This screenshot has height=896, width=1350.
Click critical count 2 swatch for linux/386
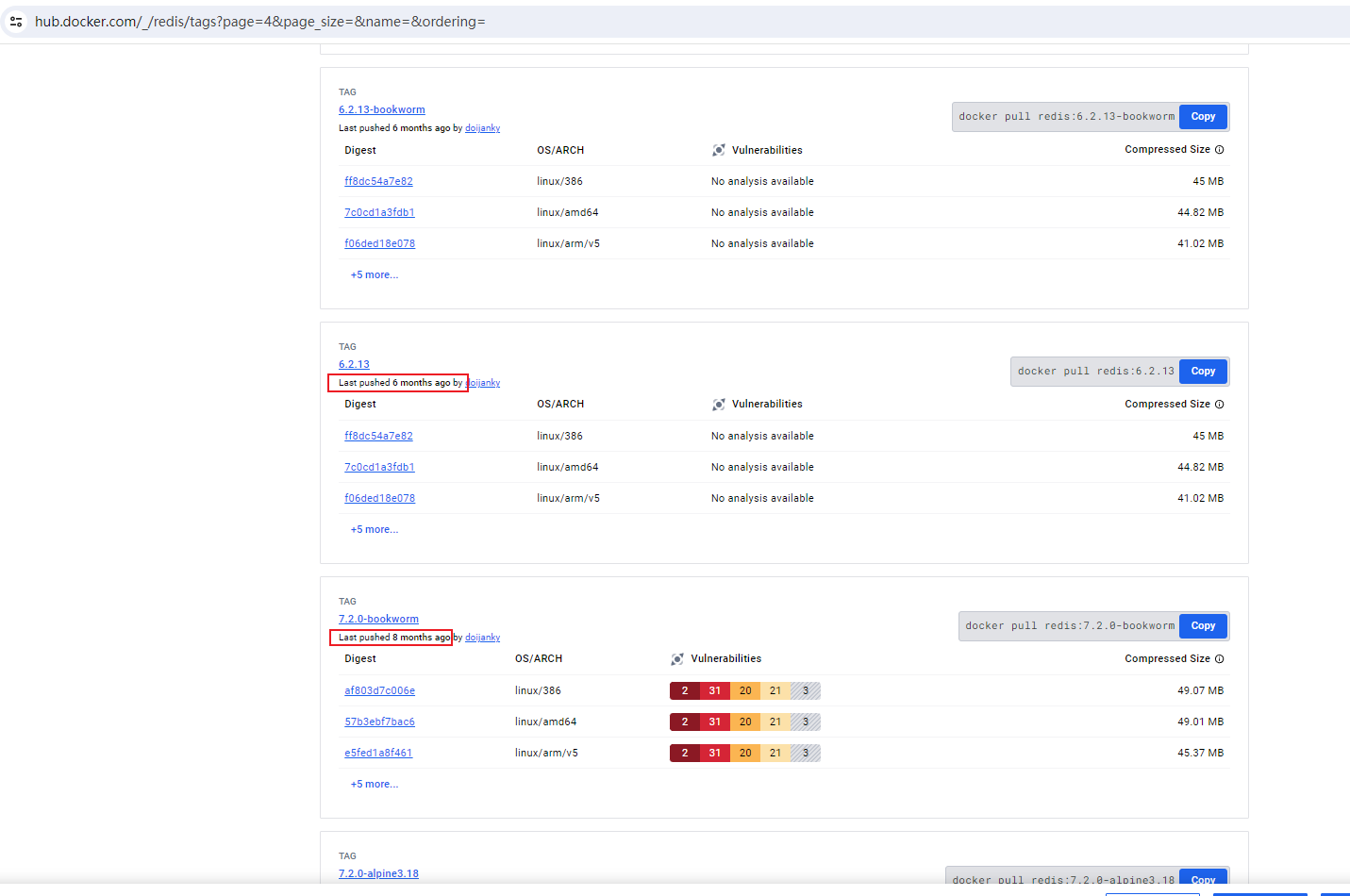[685, 690]
